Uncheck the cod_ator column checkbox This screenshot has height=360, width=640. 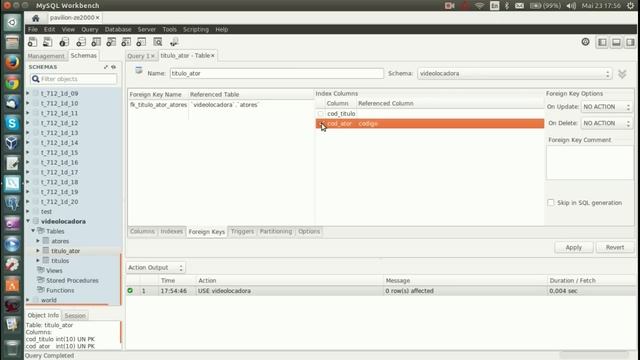pos(321,124)
